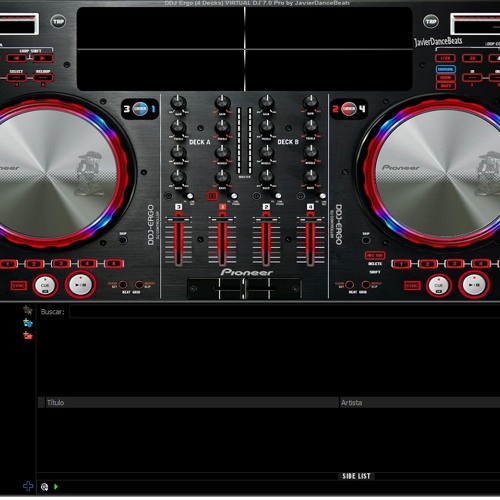Viewport: 500px width, 500px height.
Task: Start playback with right deck play/pause
Action: coord(474,285)
